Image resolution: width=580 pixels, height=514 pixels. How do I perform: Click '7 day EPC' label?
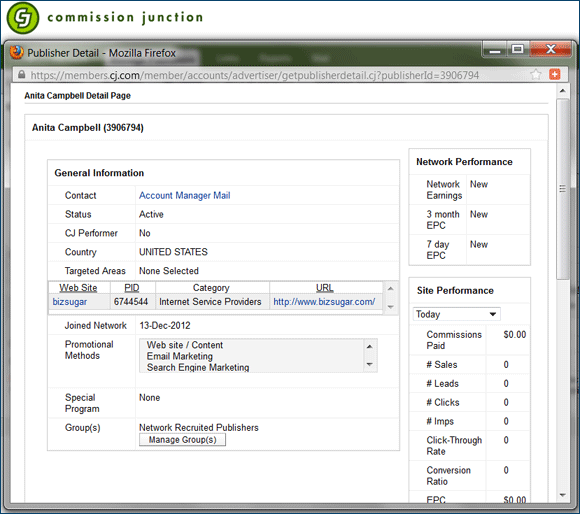[x=438, y=250]
